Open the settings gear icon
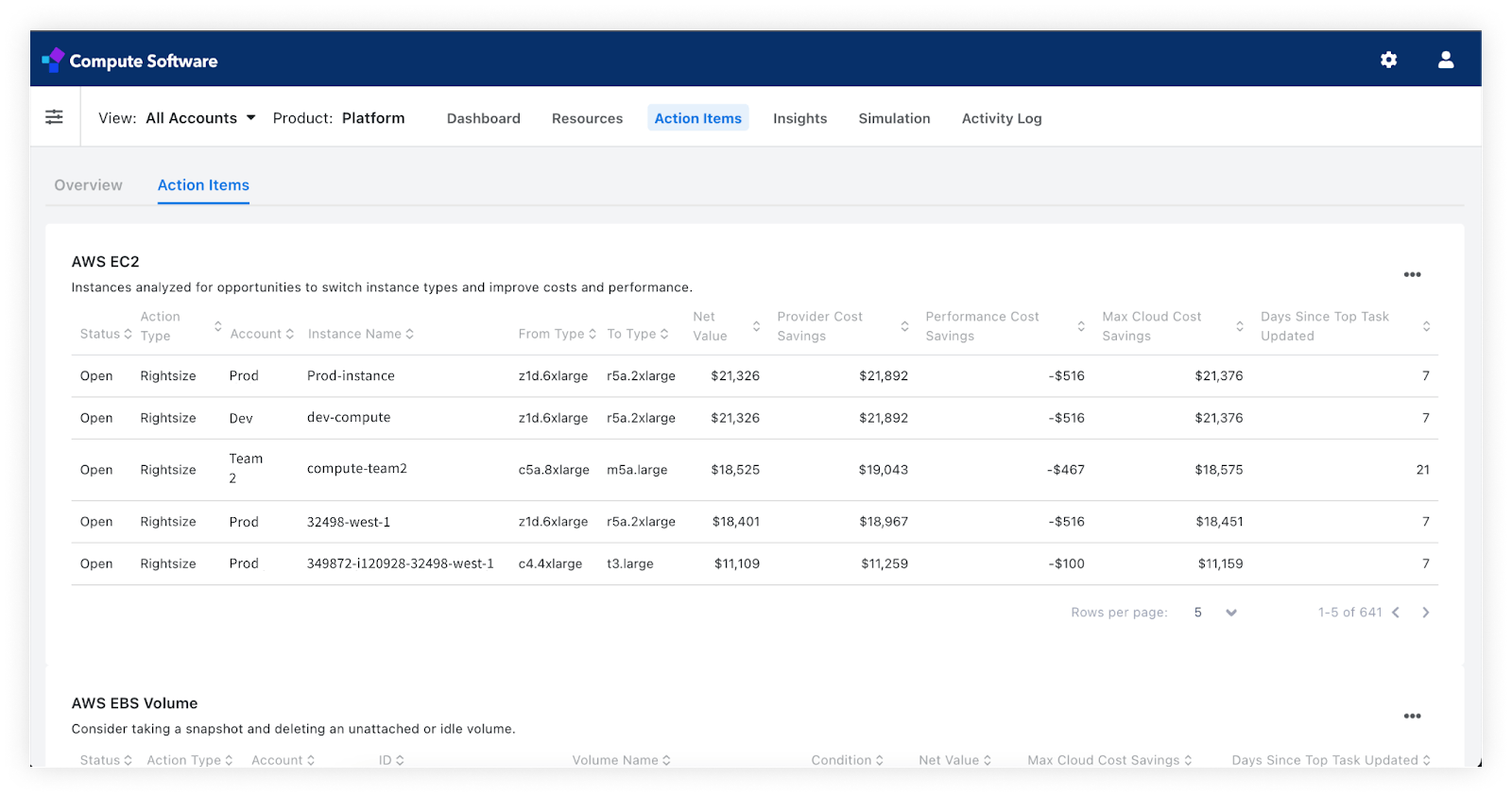The height and width of the screenshot is (797, 1512). coord(1388,60)
